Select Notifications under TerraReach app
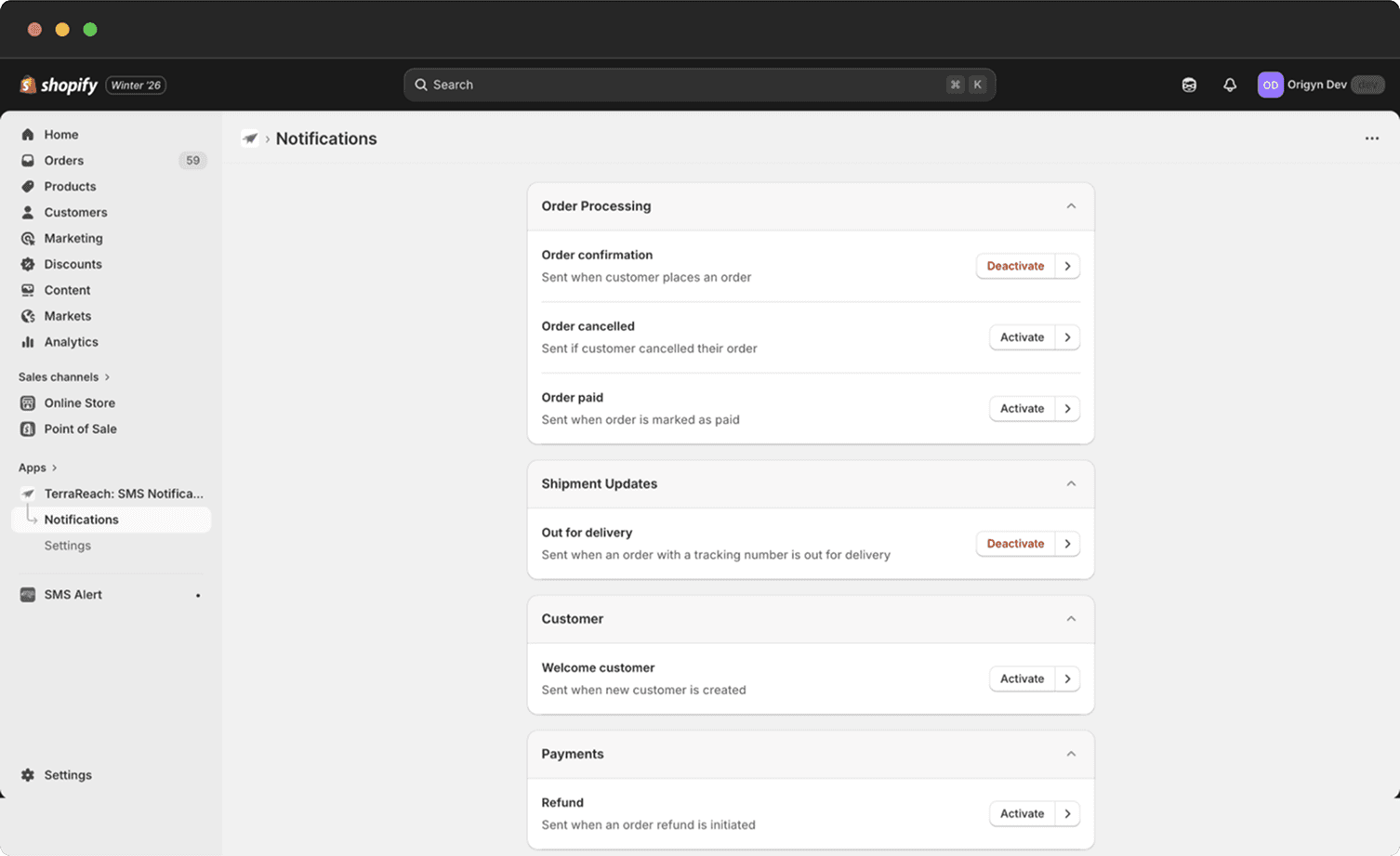Screen dimensions: 1400x856 point(82,520)
